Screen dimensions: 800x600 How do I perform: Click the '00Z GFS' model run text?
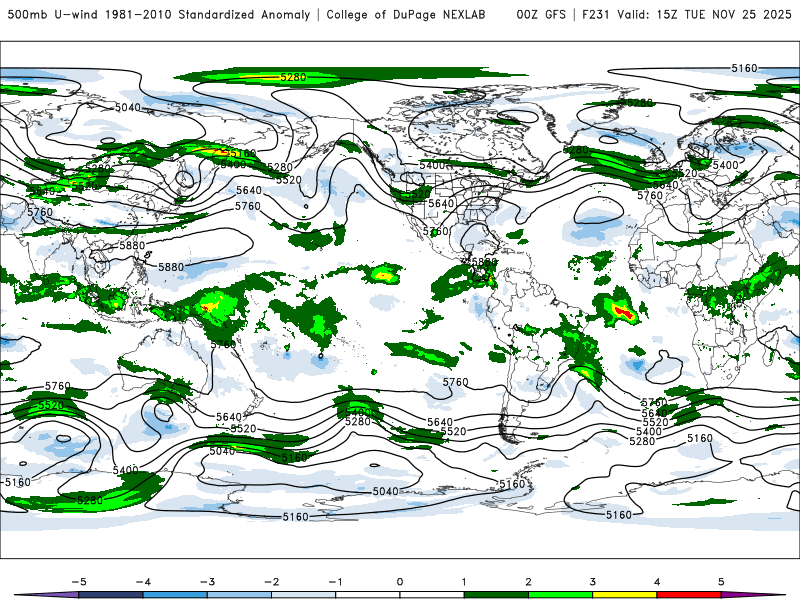pos(541,14)
